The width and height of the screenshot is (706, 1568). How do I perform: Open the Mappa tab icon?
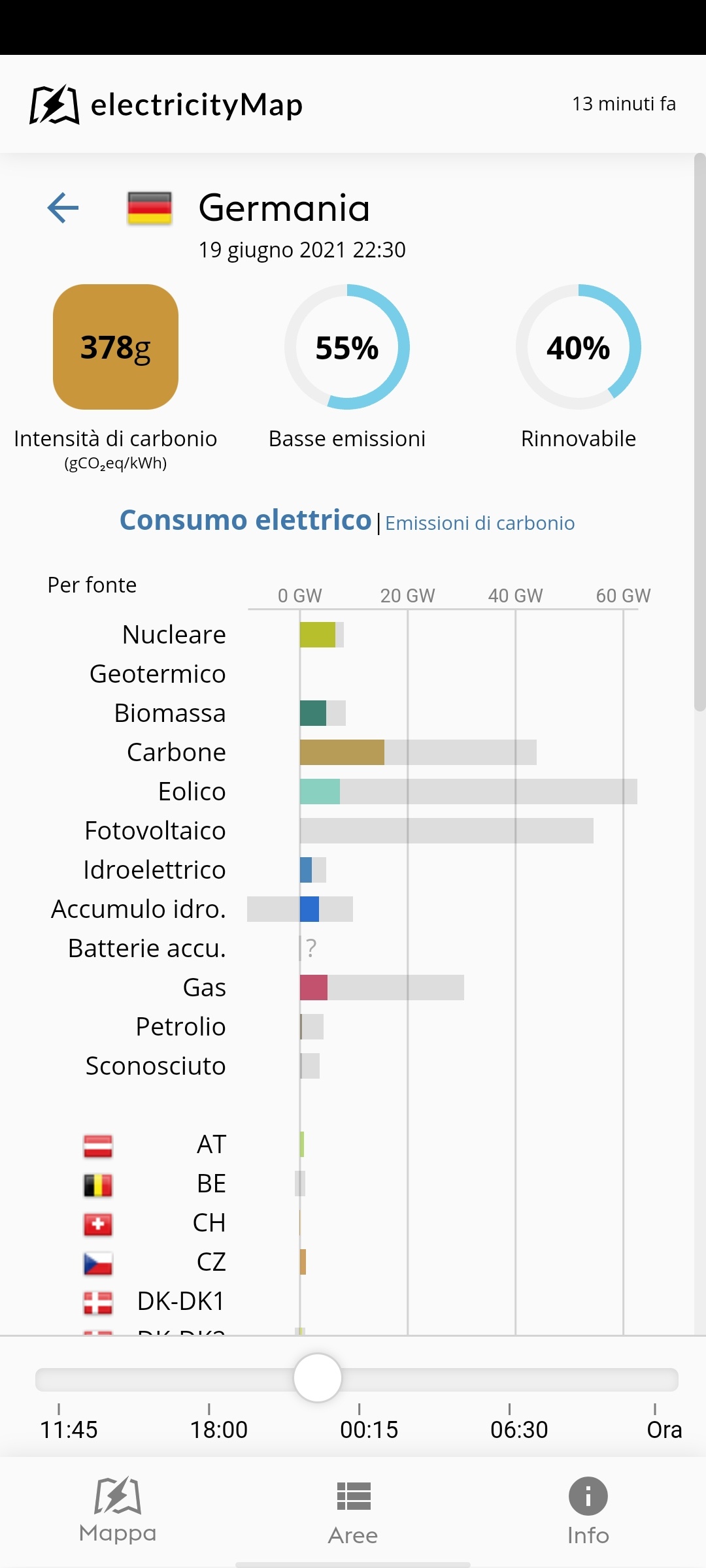pyautogui.click(x=118, y=1495)
